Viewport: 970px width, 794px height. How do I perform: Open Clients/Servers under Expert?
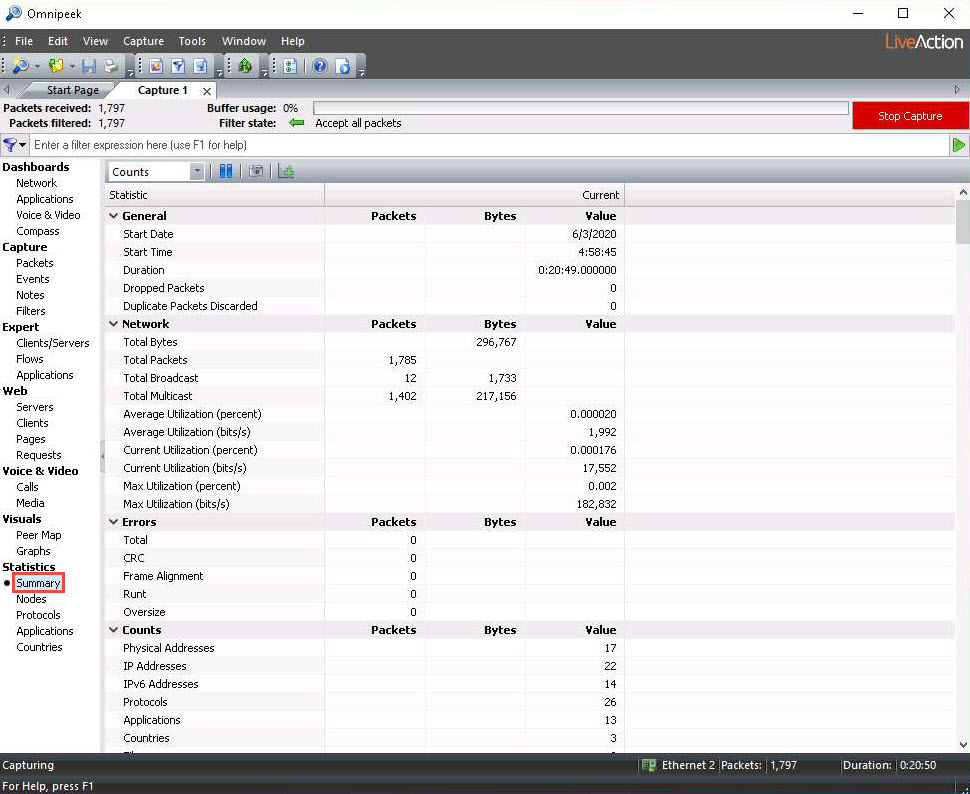pos(53,343)
